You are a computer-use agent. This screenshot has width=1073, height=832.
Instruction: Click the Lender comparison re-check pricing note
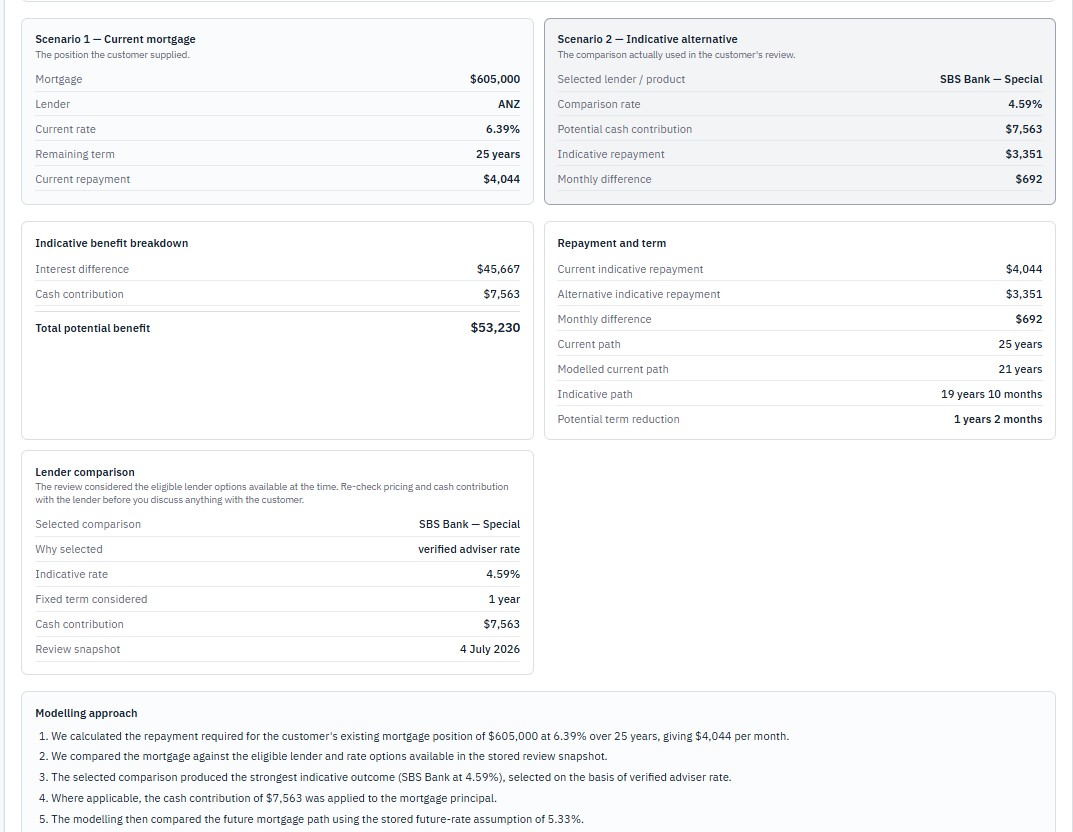click(272, 493)
